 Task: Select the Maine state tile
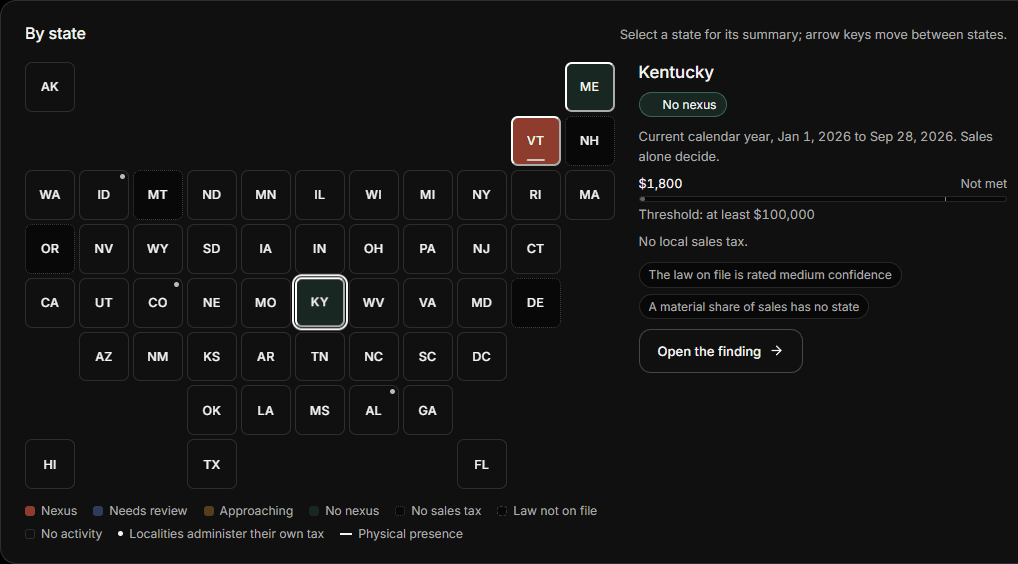(x=590, y=87)
